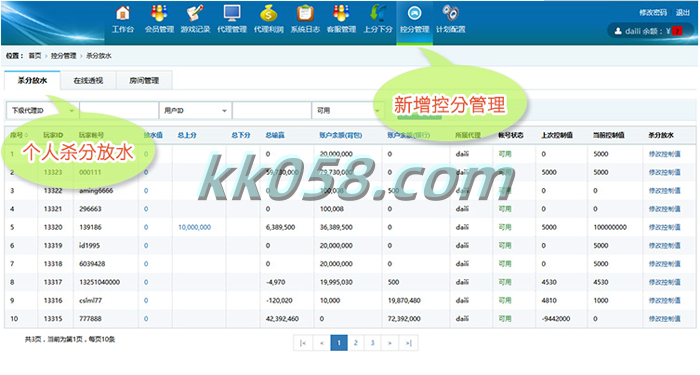Click 修改控制值 for player 139186
Viewport: 700px width, 375px height.
click(664, 227)
